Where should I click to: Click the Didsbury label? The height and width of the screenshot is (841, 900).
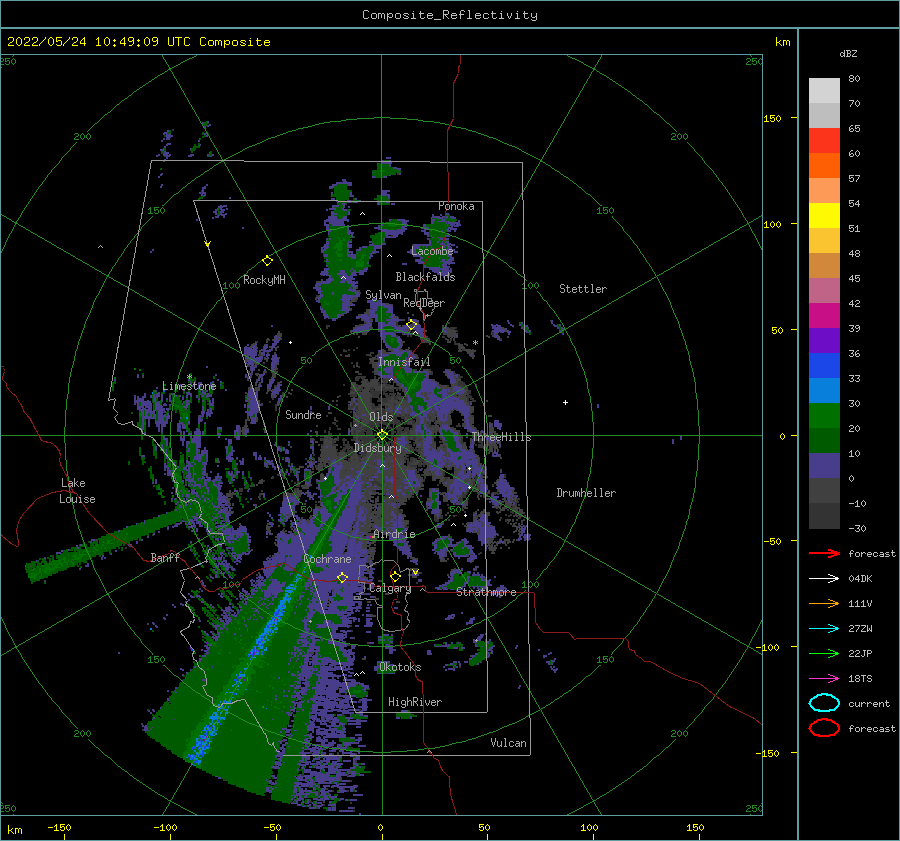click(378, 448)
